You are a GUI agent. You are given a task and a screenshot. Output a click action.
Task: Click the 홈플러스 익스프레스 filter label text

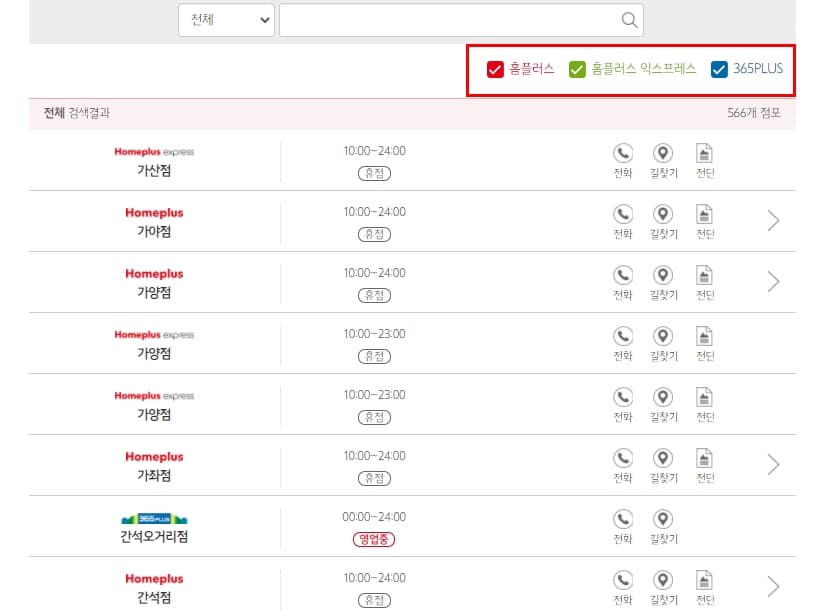point(644,69)
